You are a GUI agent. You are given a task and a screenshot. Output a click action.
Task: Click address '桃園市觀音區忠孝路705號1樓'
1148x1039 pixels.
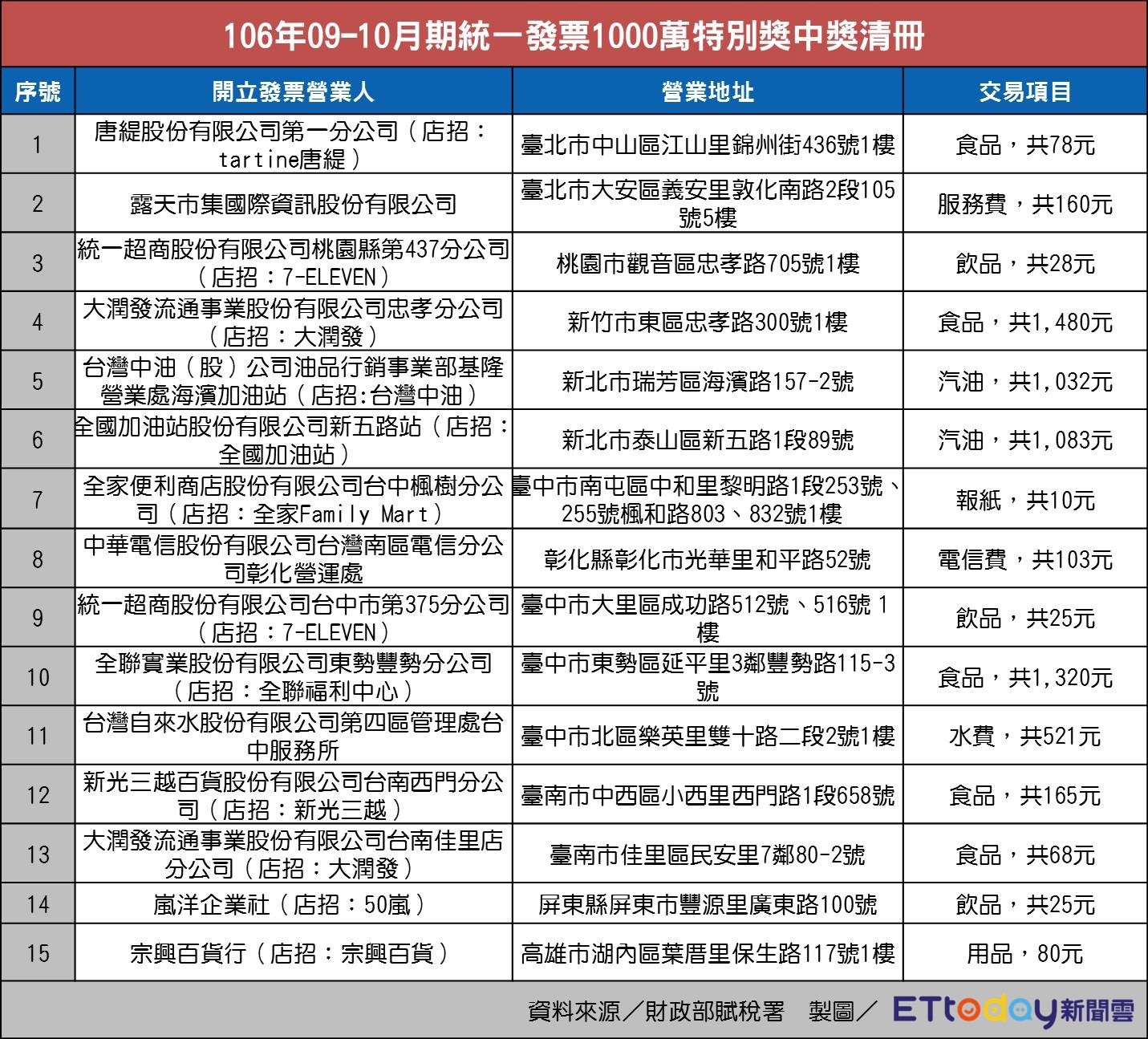[708, 263]
